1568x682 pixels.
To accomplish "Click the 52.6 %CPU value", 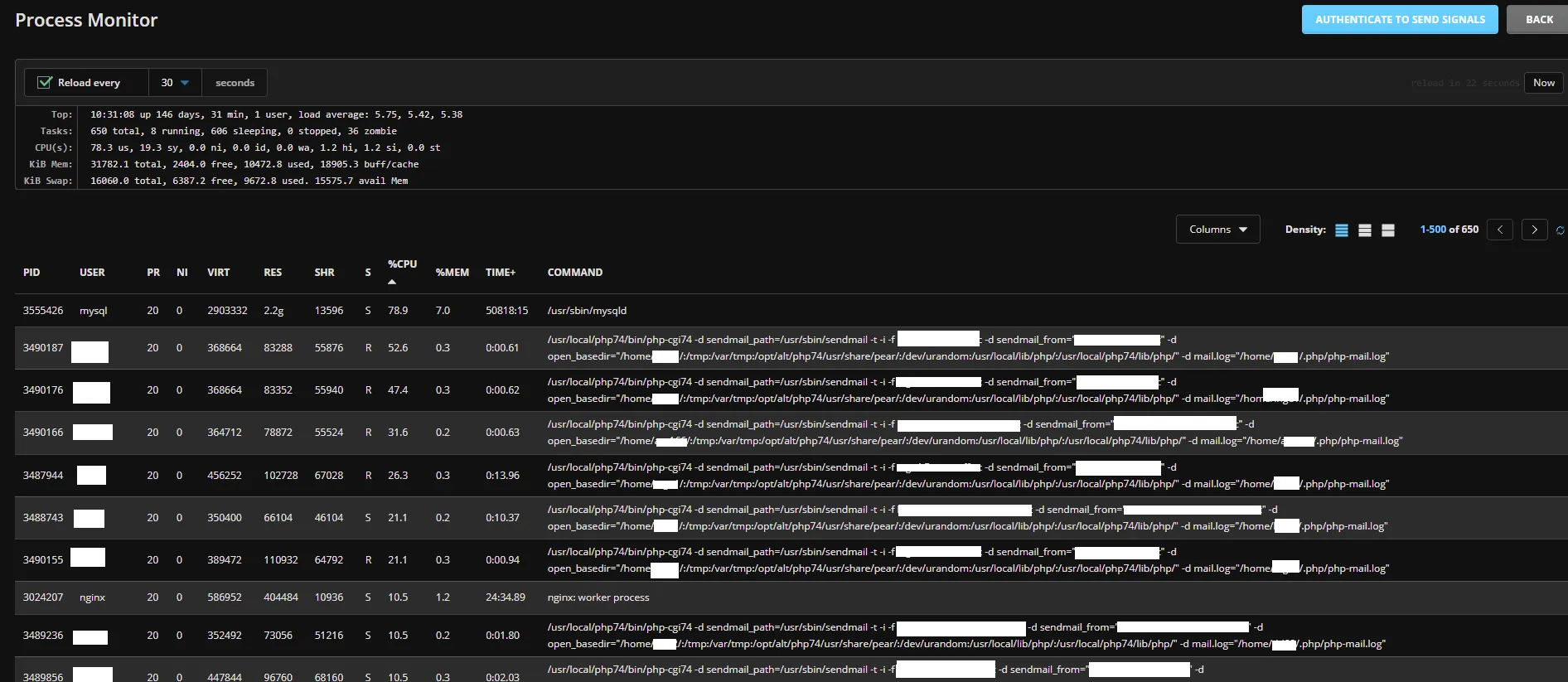I will pos(398,348).
